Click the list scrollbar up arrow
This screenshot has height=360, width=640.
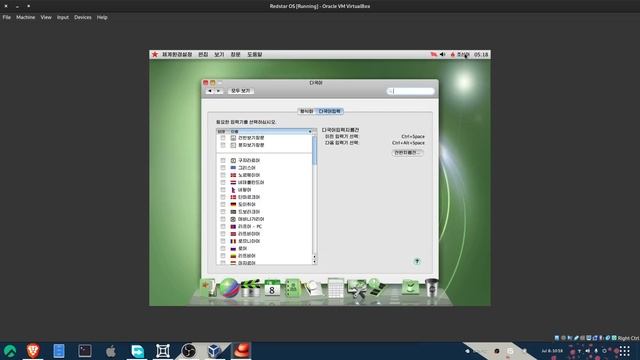[x=314, y=257]
